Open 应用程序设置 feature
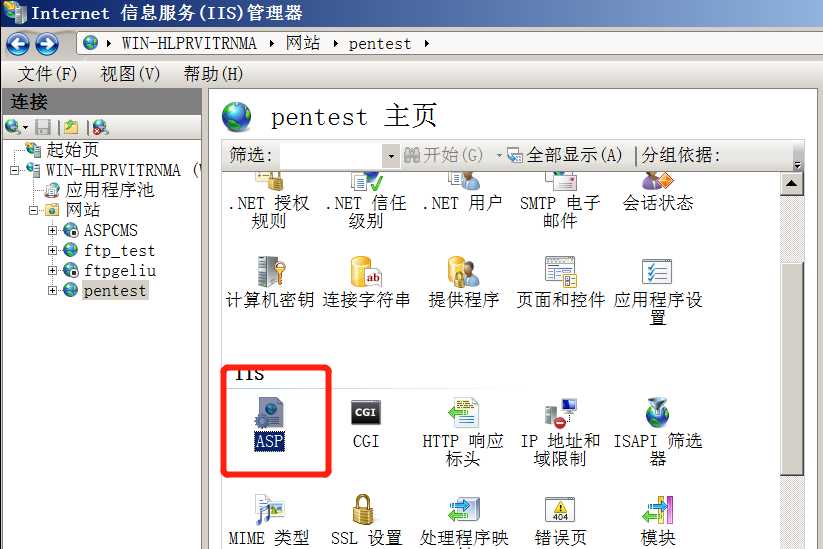The height and width of the screenshot is (549, 823). click(657, 291)
